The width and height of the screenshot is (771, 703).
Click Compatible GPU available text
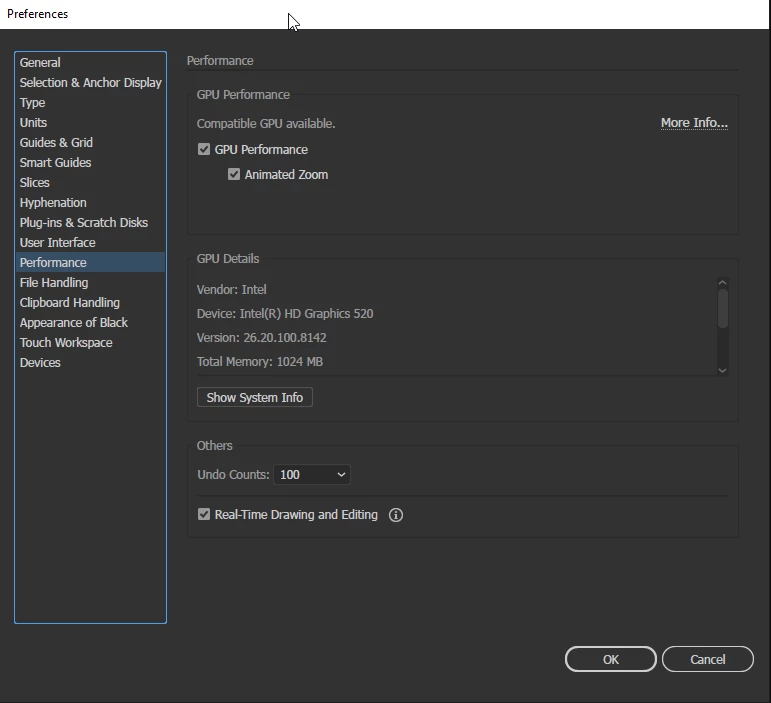pos(266,123)
